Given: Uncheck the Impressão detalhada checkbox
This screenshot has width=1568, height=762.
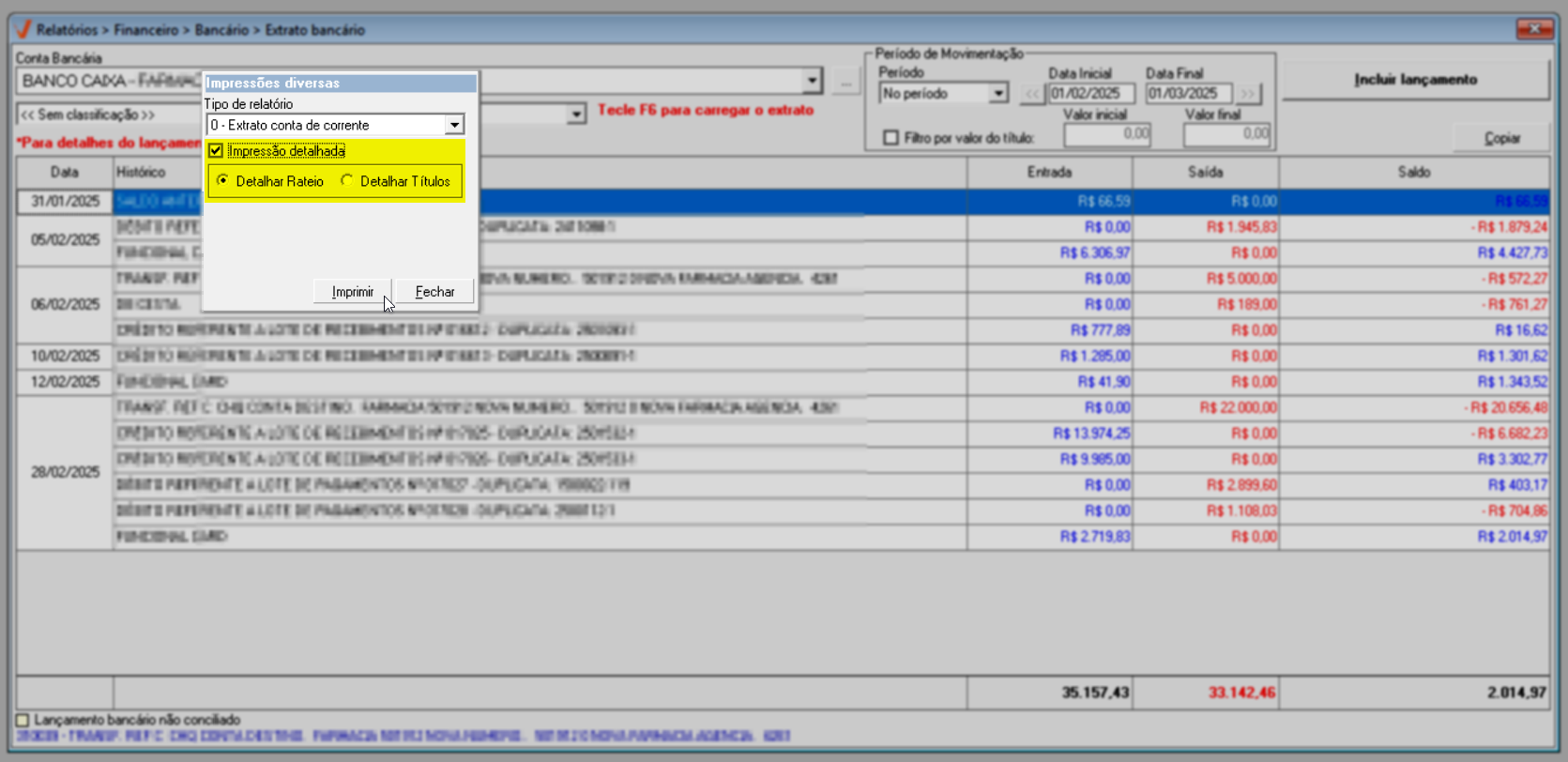Looking at the screenshot, I should 216,151.
